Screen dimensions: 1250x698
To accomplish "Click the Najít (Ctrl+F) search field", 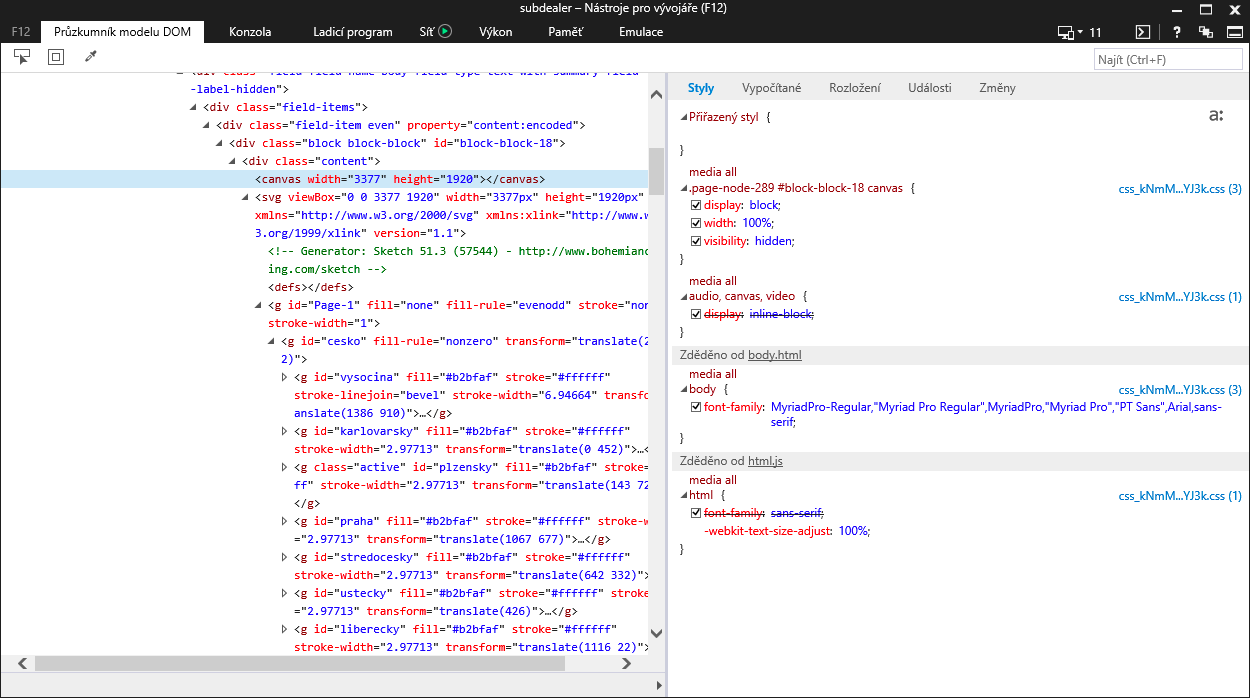I will 1166,60.
